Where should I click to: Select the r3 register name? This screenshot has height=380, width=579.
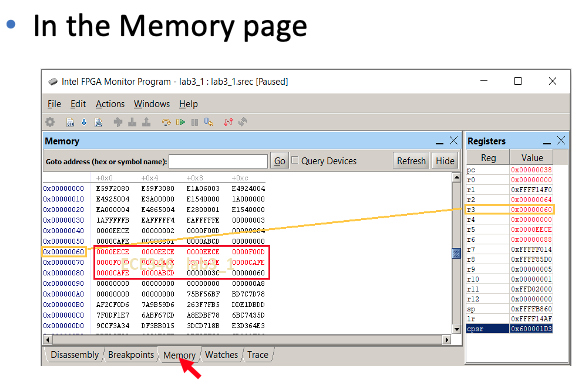(471, 209)
